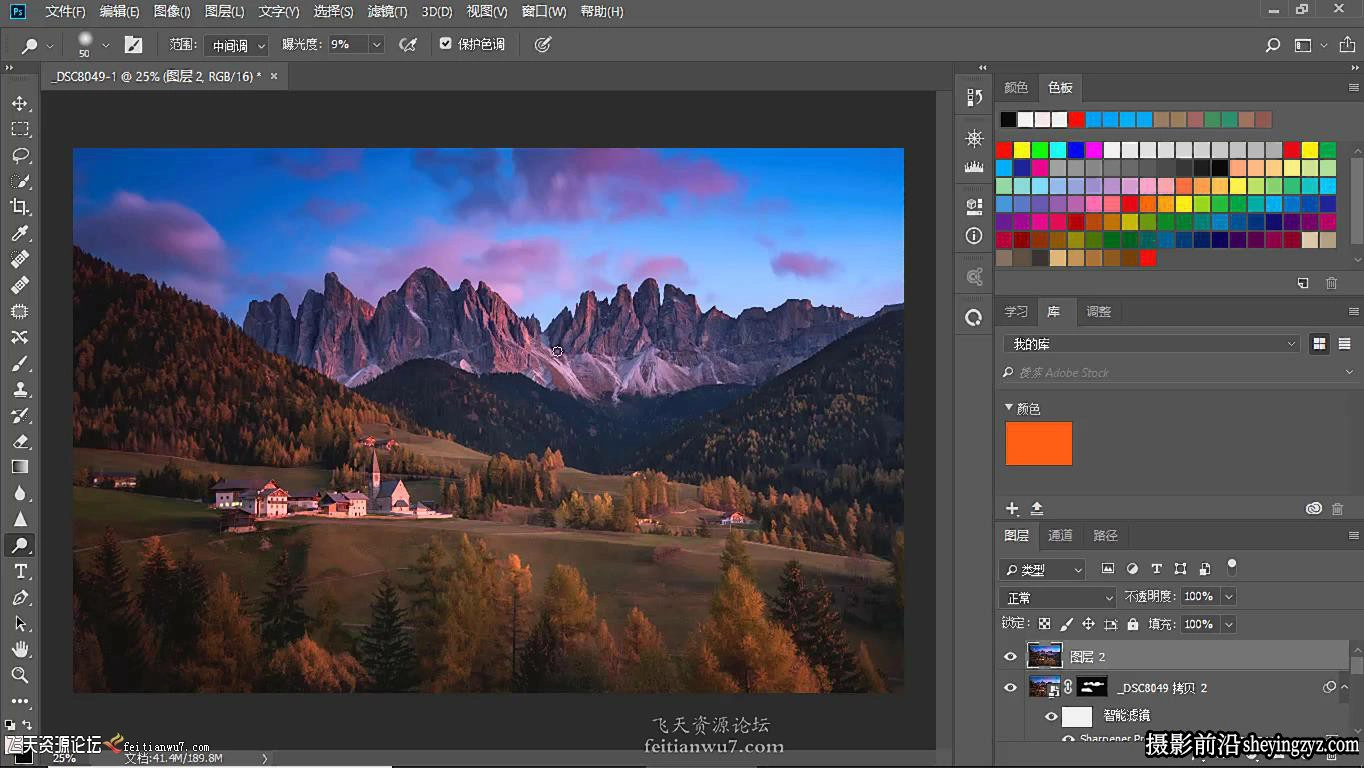This screenshot has height=768, width=1364.
Task: Open the layer filter 类型 dropdown
Action: [1042, 570]
